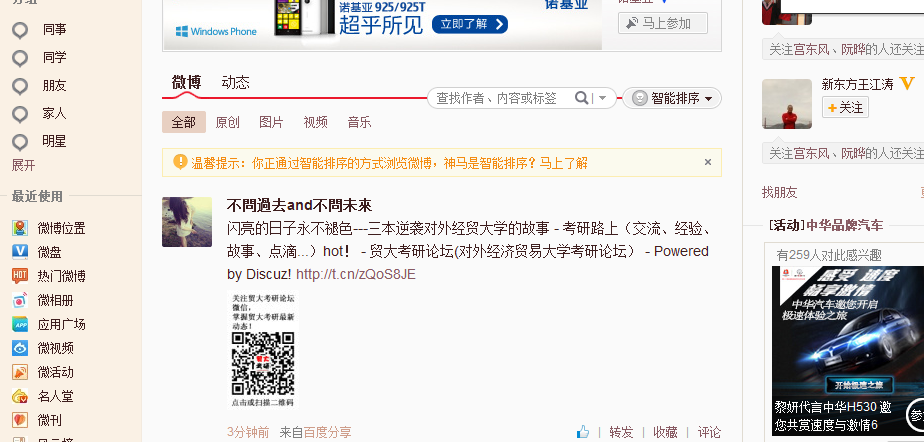Click the 应用广场 APP icon
Screen dimensions: 924x442
[20, 324]
